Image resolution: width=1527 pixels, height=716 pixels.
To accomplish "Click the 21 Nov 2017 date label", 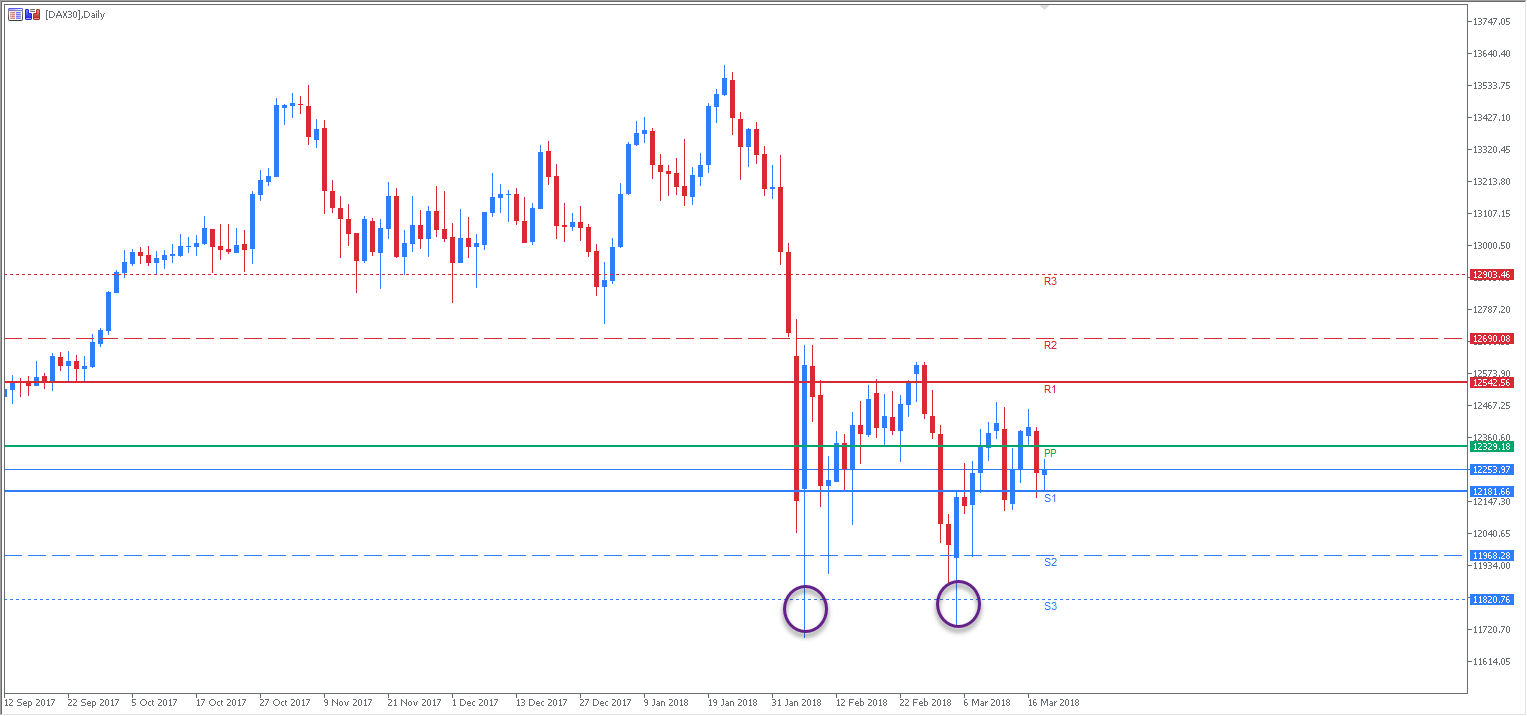I will tap(413, 703).
